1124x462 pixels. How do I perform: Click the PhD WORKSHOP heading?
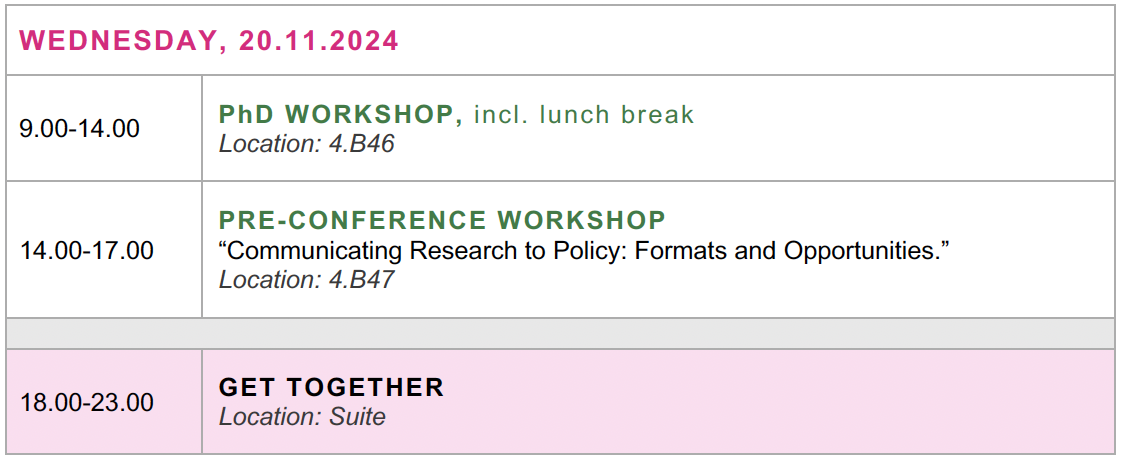[340, 115]
